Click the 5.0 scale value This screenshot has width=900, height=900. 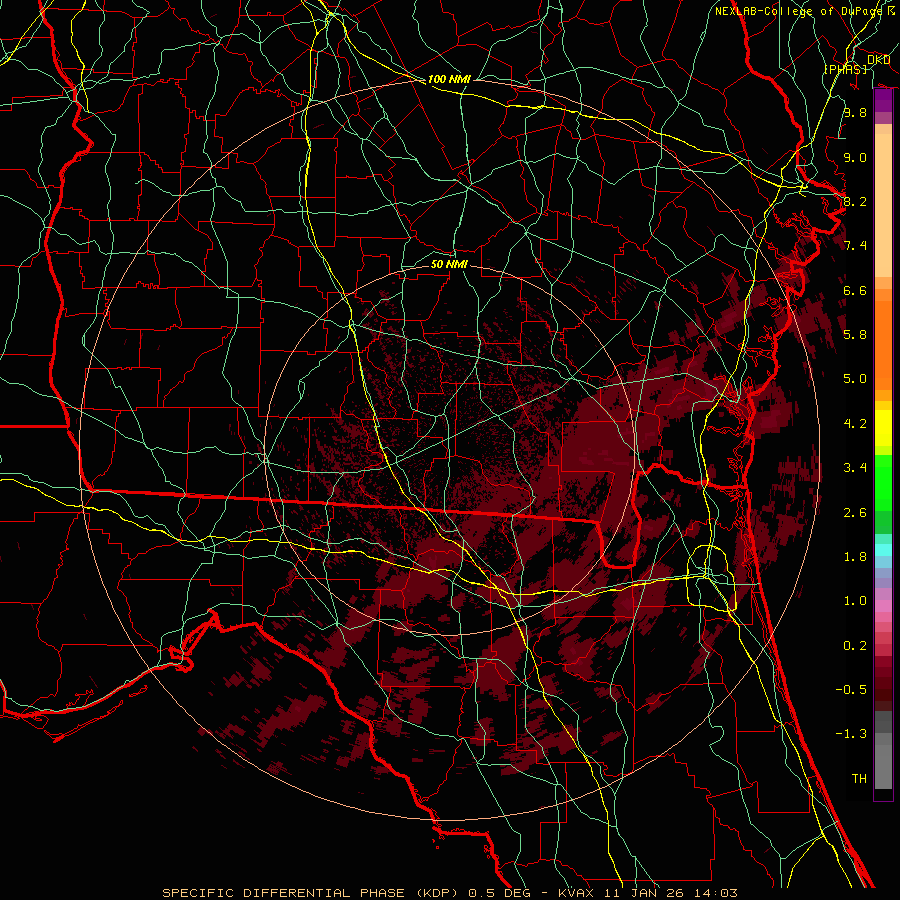pos(855,379)
